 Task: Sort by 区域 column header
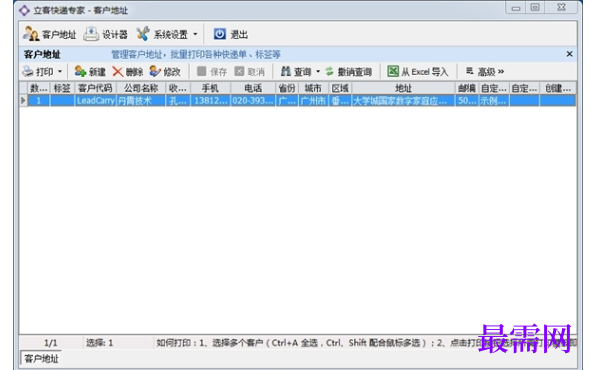tap(340, 88)
